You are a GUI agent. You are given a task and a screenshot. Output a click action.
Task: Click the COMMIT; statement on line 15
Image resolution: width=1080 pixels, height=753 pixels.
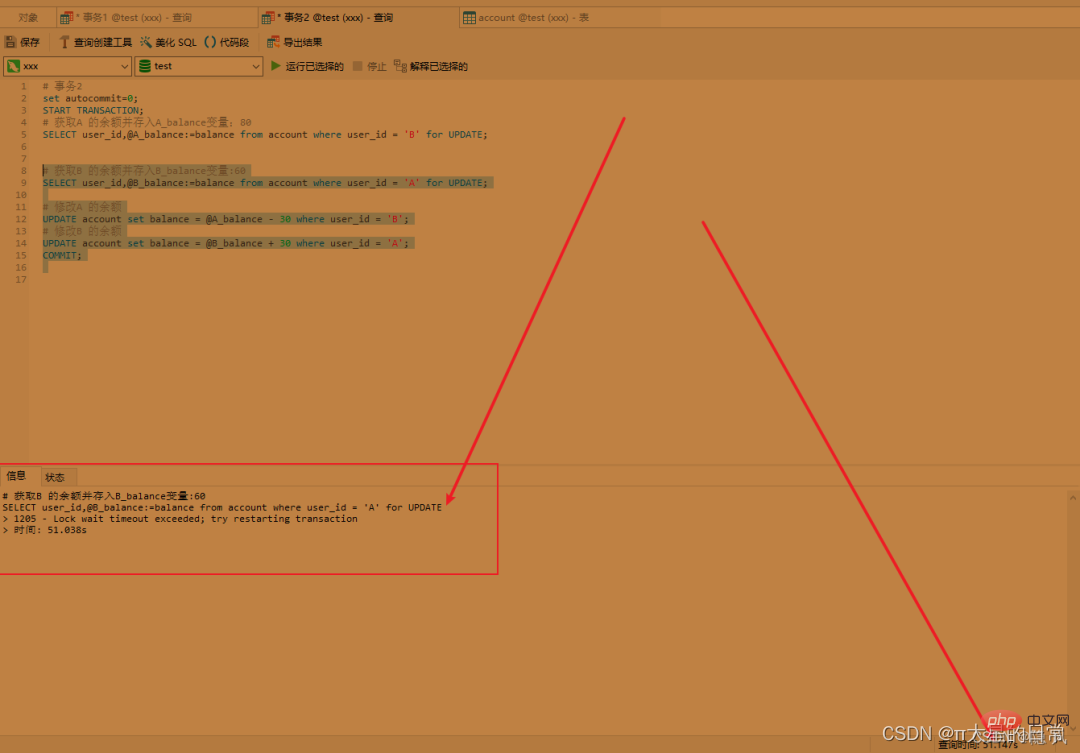(62, 256)
